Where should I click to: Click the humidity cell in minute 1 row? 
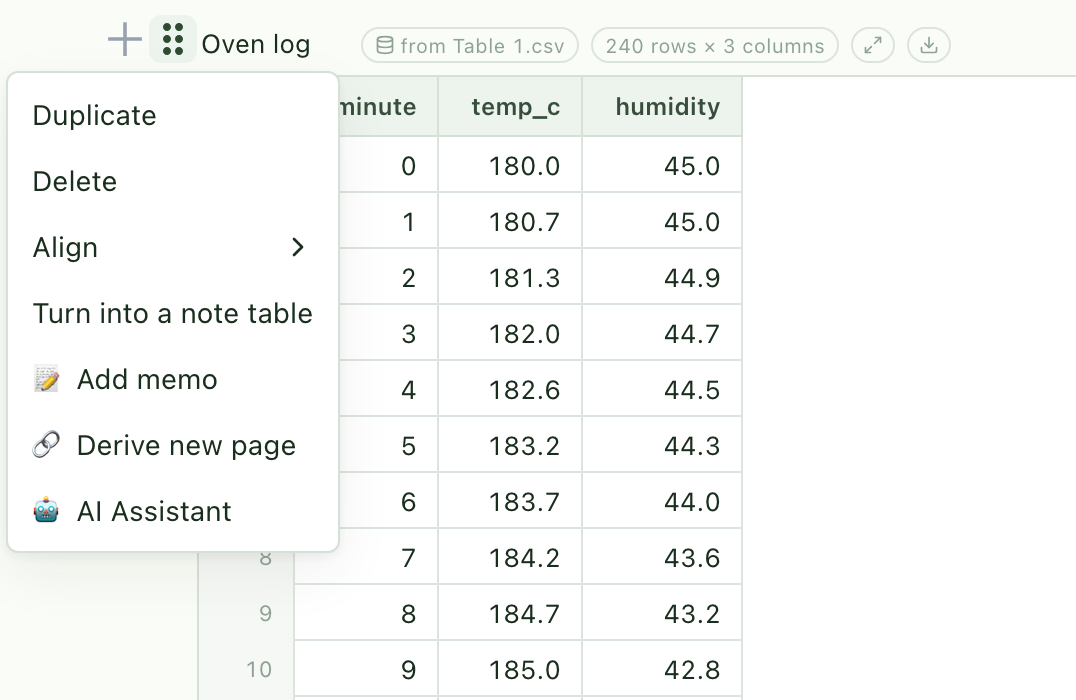662,221
